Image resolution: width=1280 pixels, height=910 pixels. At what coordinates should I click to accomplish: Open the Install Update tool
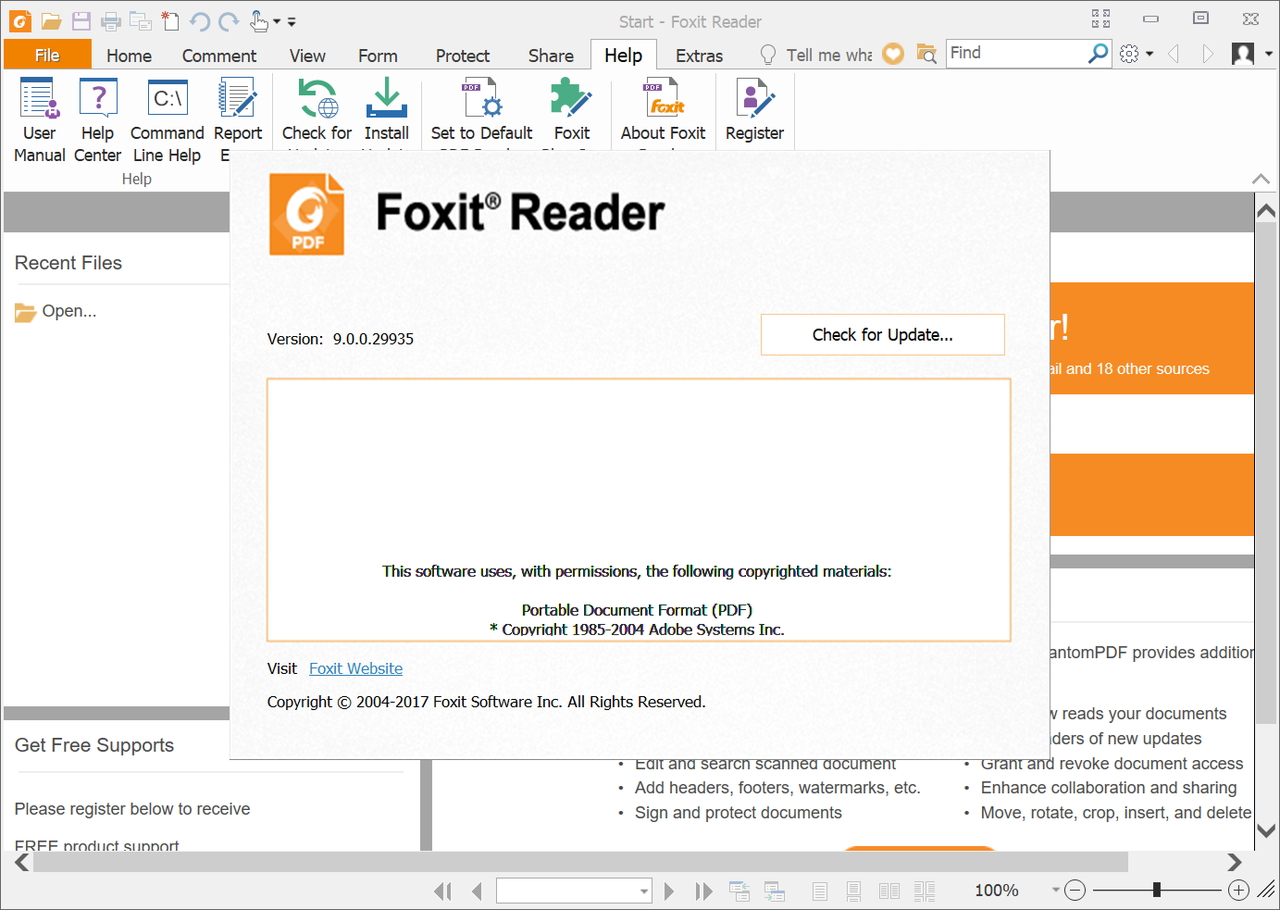[386, 110]
